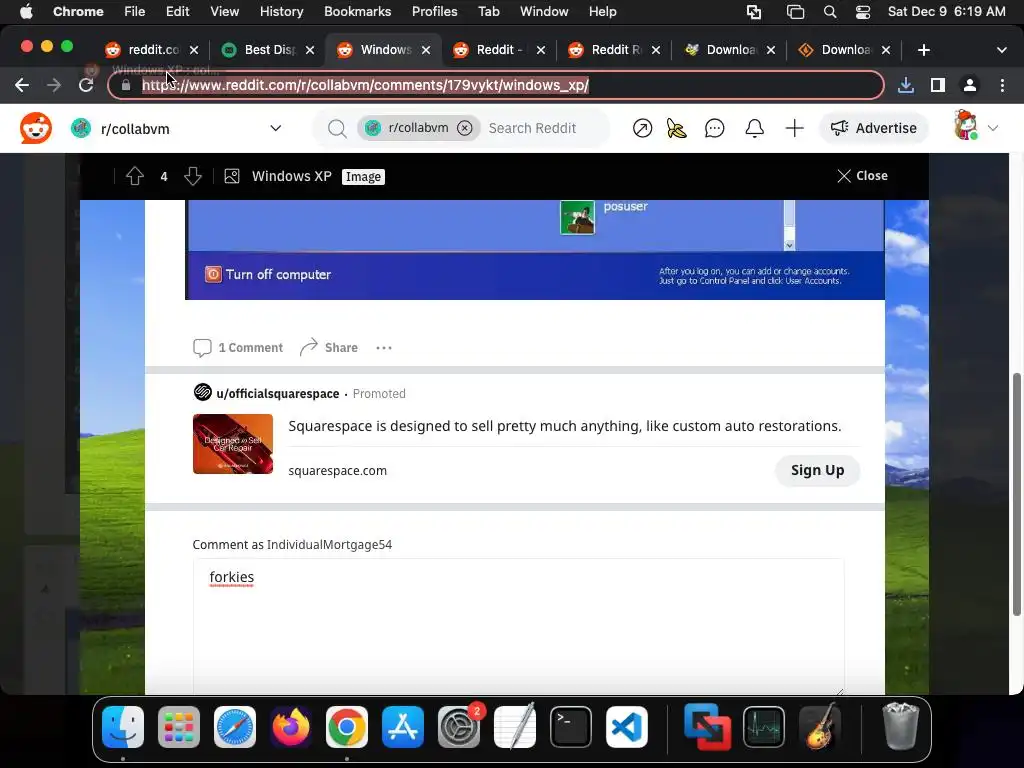
Task: Remove the r/collabvm search filter
Action: [x=464, y=128]
